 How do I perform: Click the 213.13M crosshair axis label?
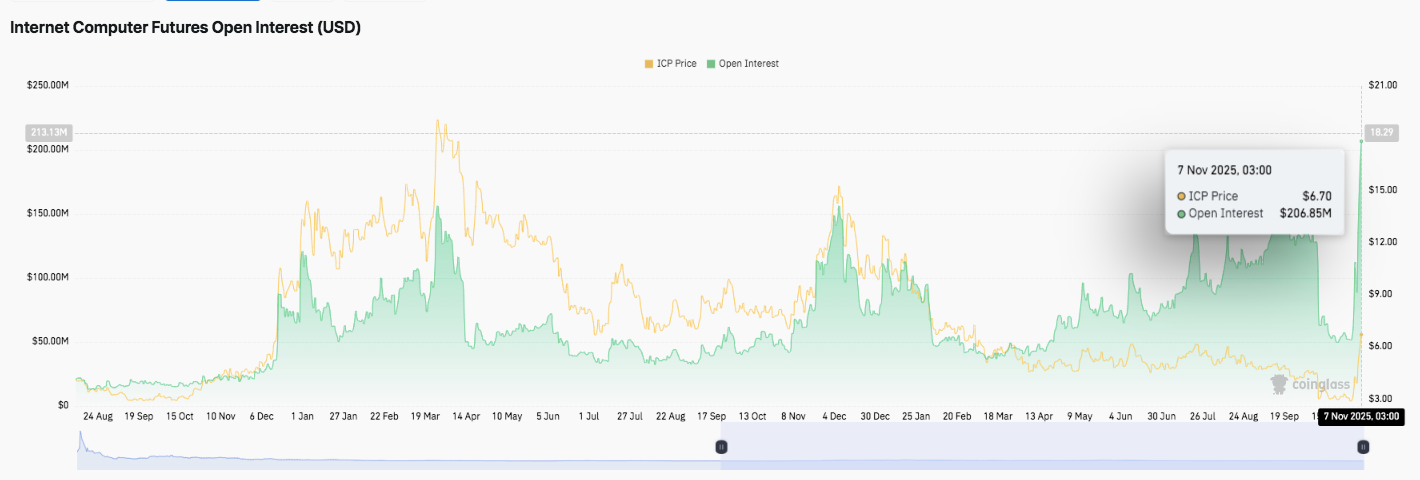coord(48,132)
